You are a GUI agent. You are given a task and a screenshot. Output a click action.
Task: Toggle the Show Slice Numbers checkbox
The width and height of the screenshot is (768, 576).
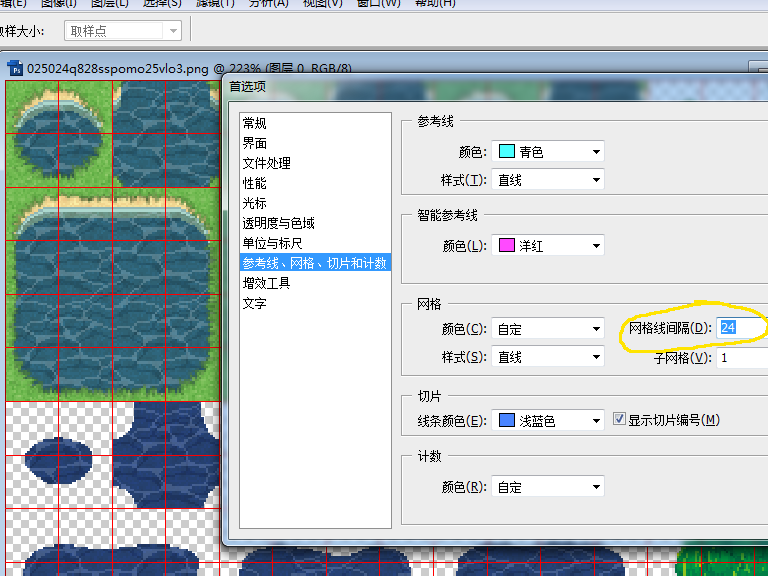pos(619,419)
